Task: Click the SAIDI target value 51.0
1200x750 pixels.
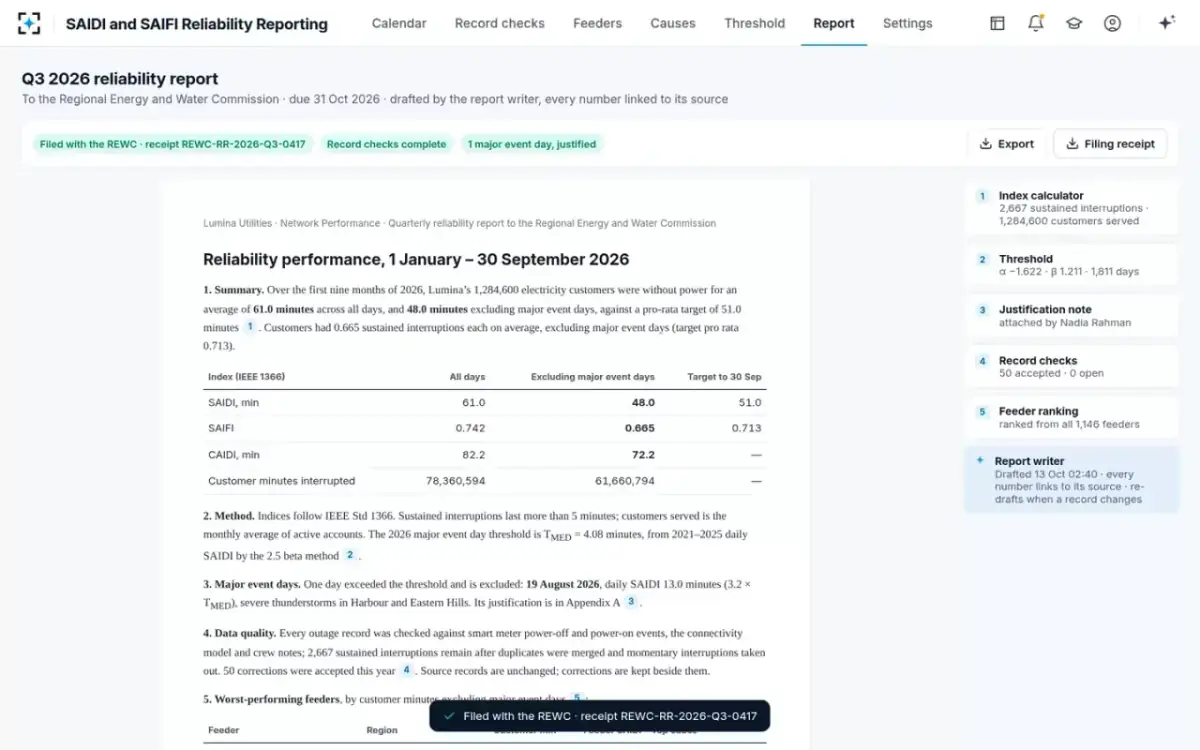Action: (x=749, y=403)
